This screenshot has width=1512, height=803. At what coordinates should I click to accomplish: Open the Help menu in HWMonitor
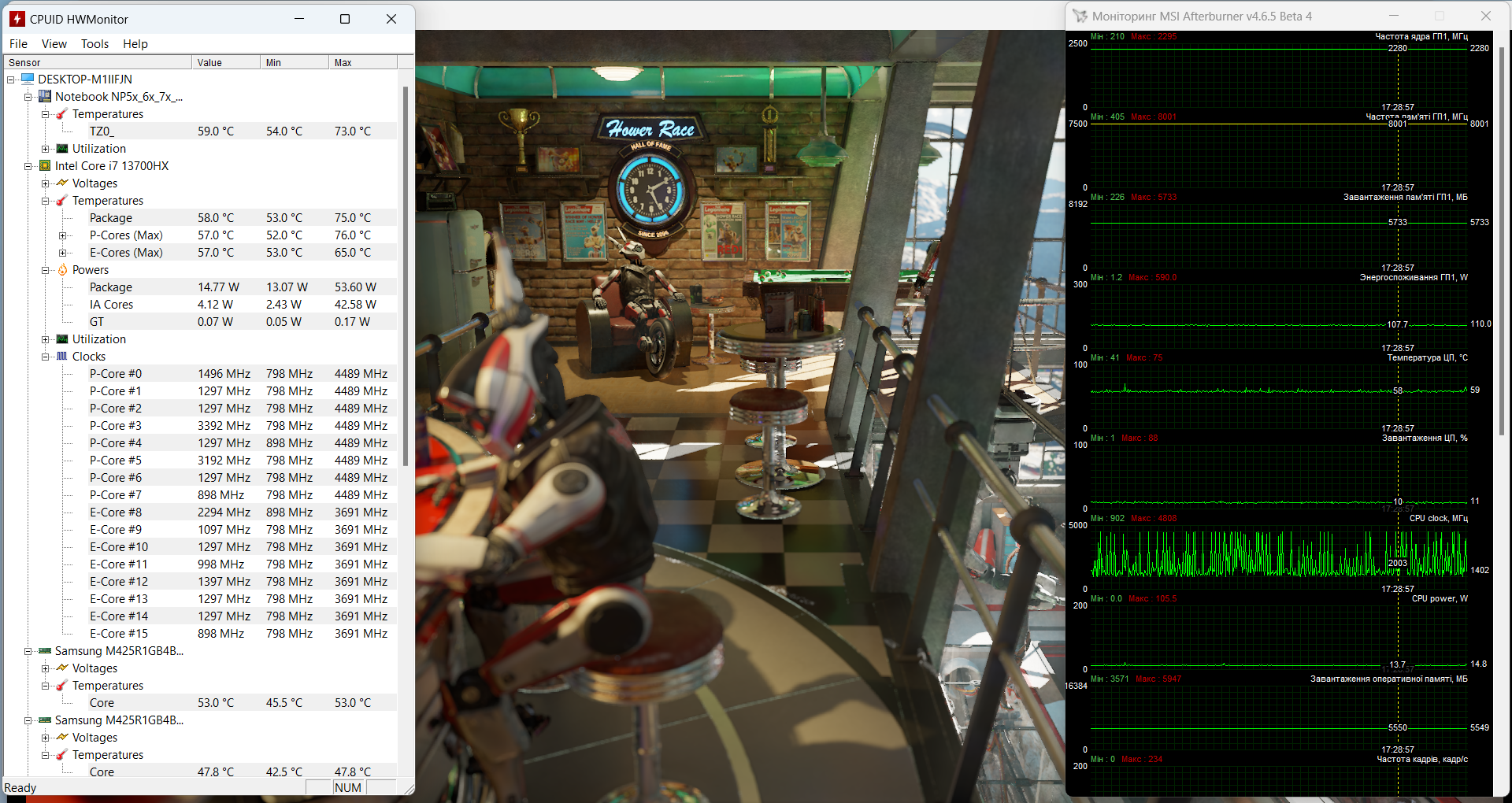click(135, 44)
